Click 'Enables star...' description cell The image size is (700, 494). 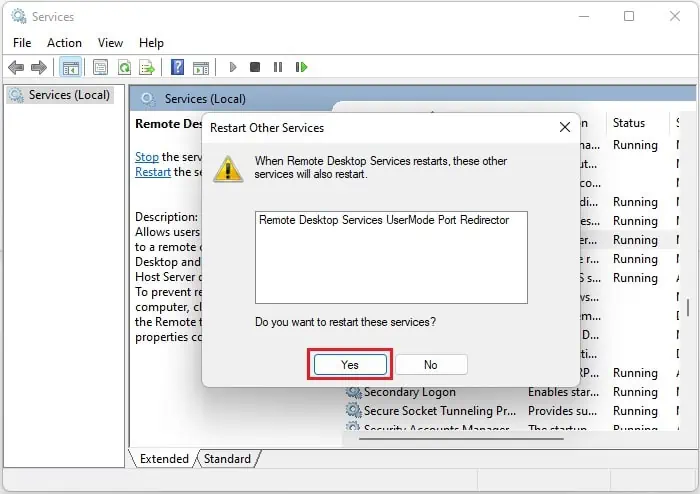(x=563, y=392)
